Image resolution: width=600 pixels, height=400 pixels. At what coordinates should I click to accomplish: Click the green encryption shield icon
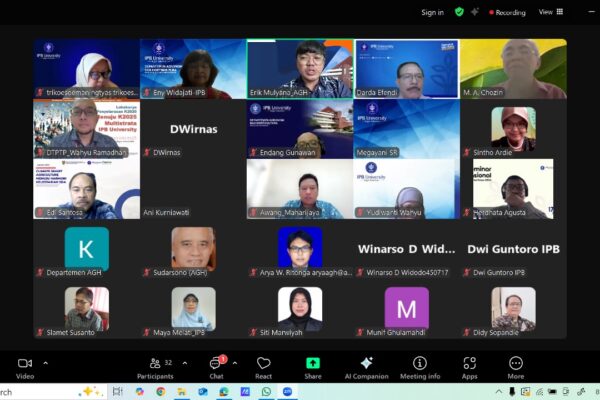(x=459, y=12)
